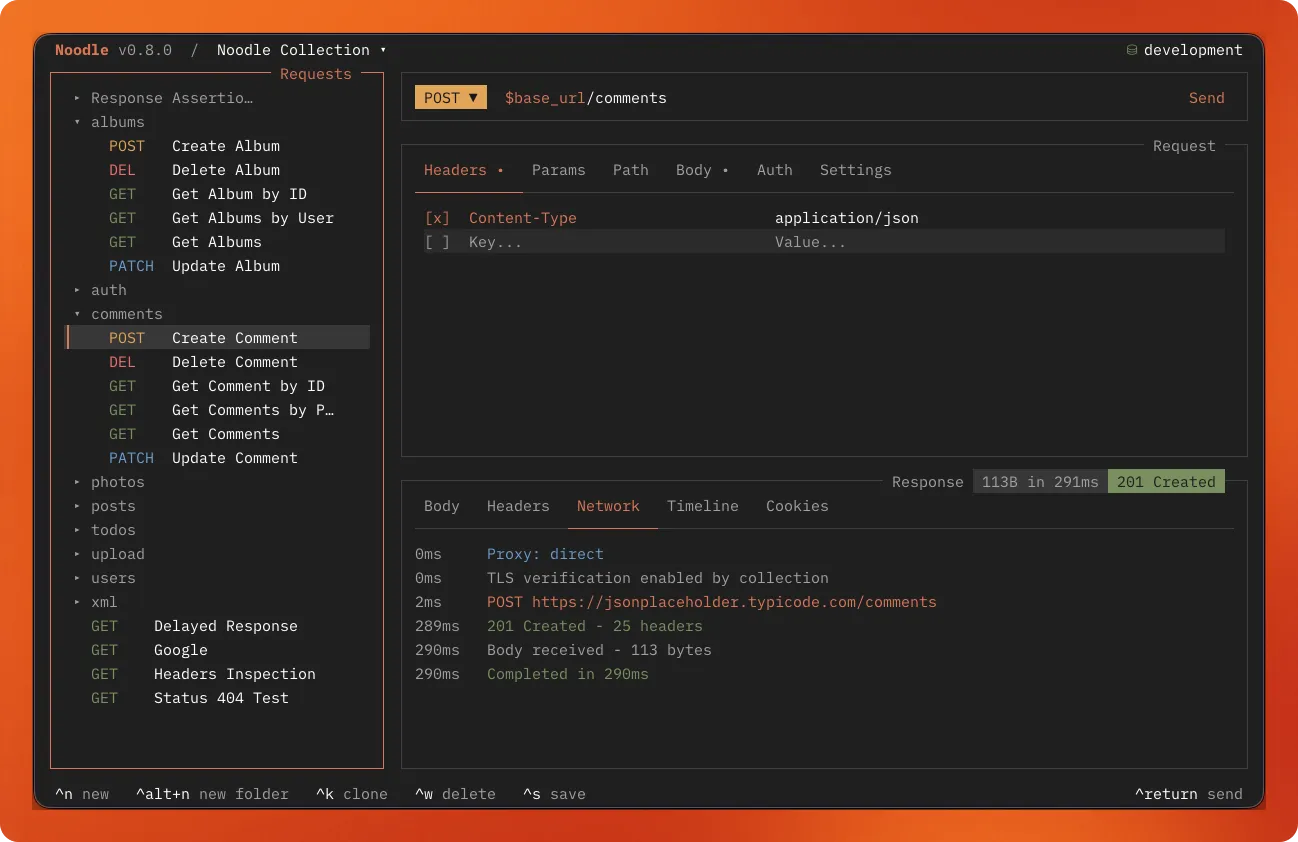Click the header Key placeholder field
The image size is (1298, 842).
[x=496, y=242]
